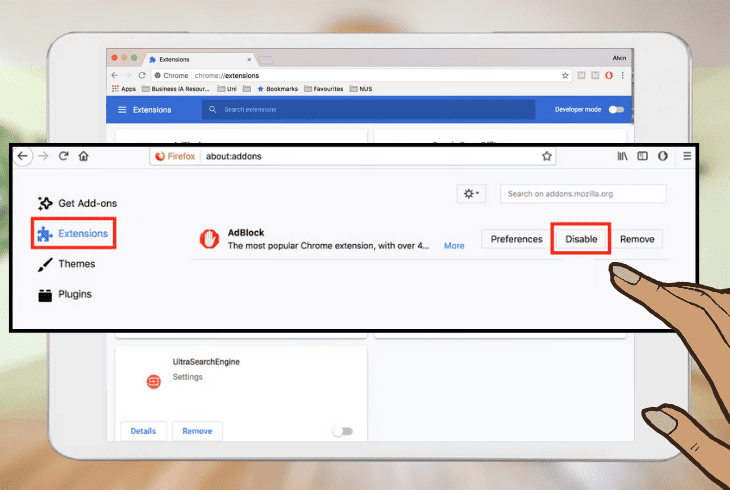Open NUS bookmark folder
This screenshot has width=730, height=490.
tap(361, 88)
